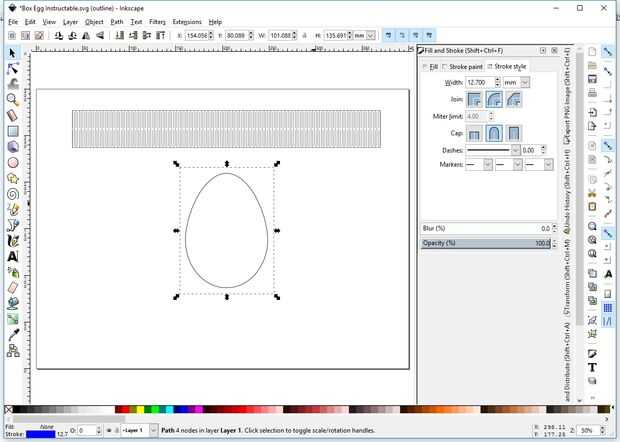Open the start markers dropdown
Viewport: 620px width, 442px height.
488,164
